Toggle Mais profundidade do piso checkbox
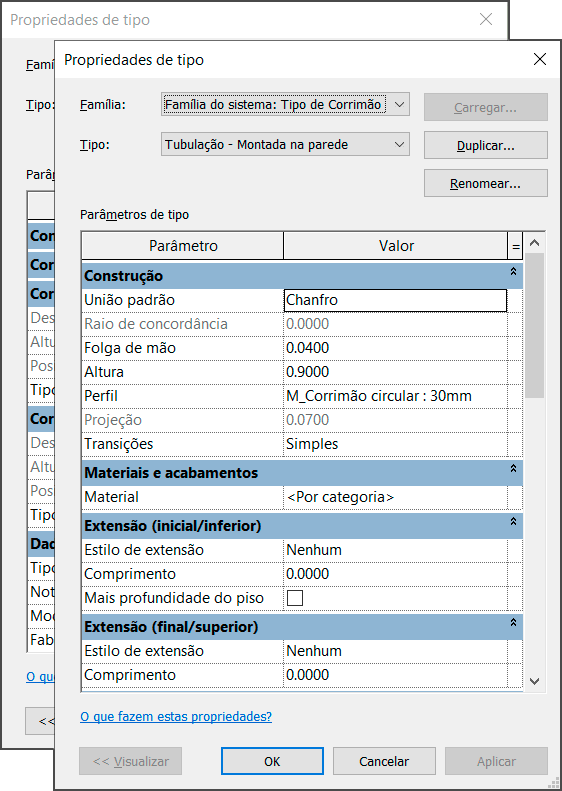562x791 pixels. [x=295, y=598]
